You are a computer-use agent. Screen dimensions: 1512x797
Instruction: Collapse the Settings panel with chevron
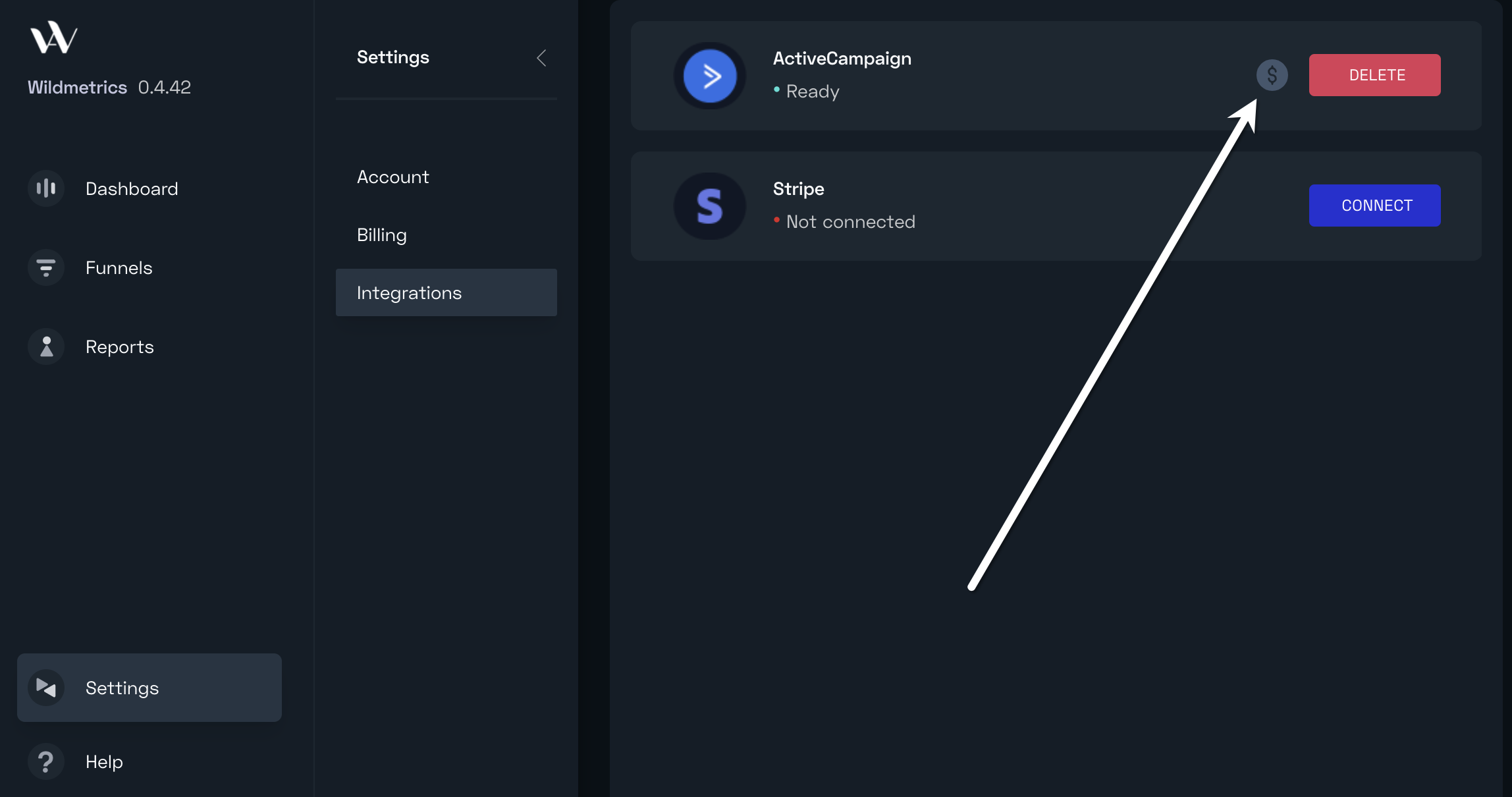(x=541, y=58)
